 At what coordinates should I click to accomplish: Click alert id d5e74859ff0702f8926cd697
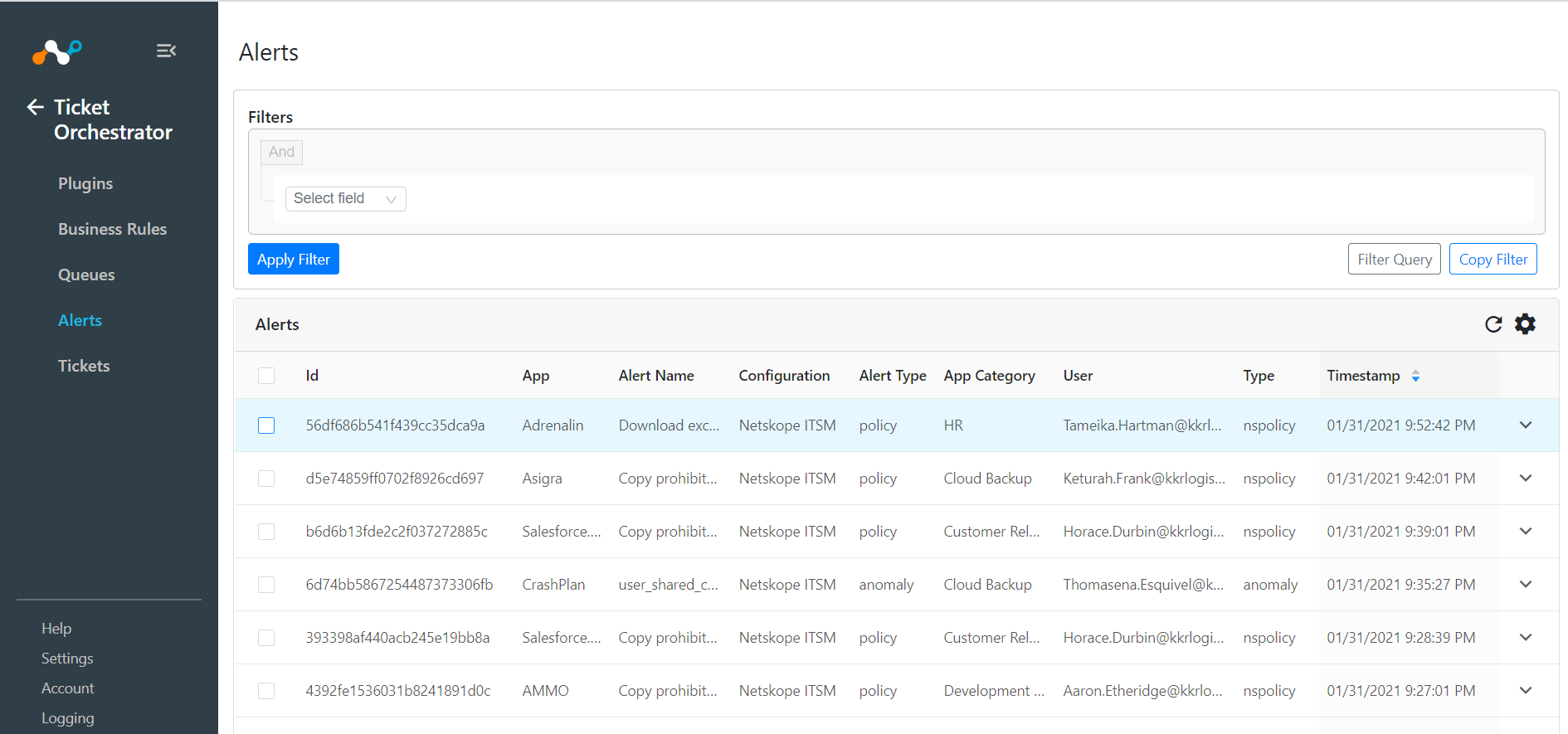coord(394,479)
